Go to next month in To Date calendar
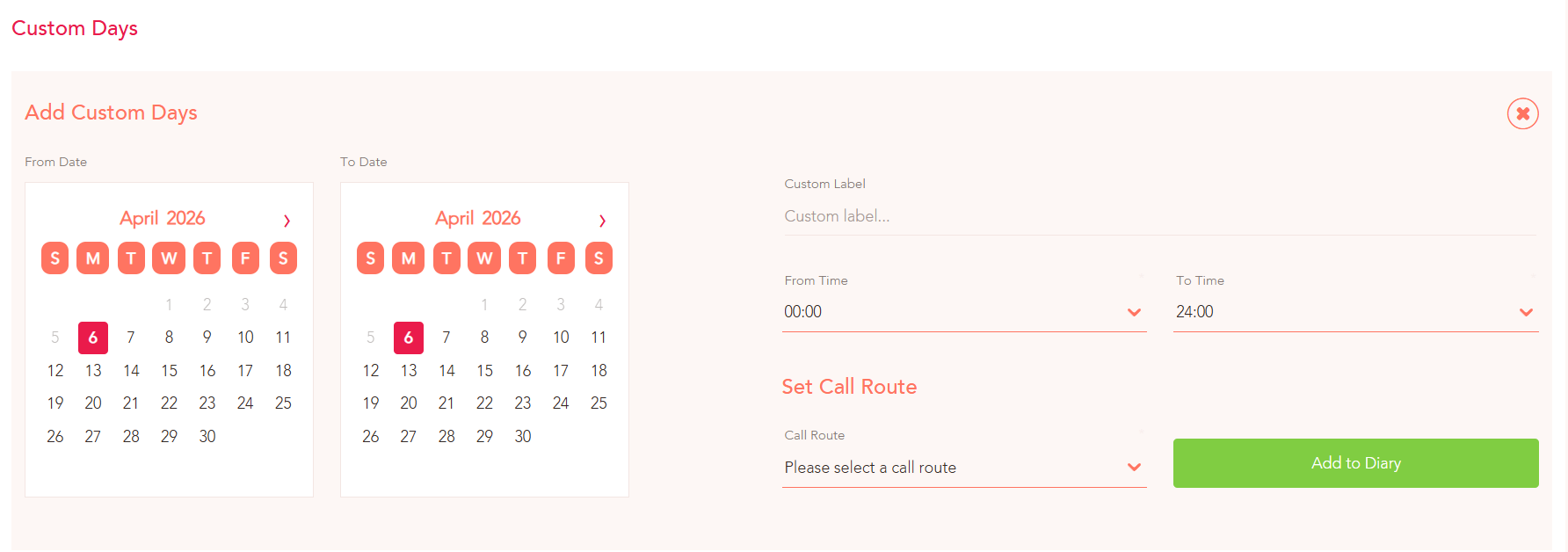This screenshot has height=552, width=1568. tap(602, 220)
